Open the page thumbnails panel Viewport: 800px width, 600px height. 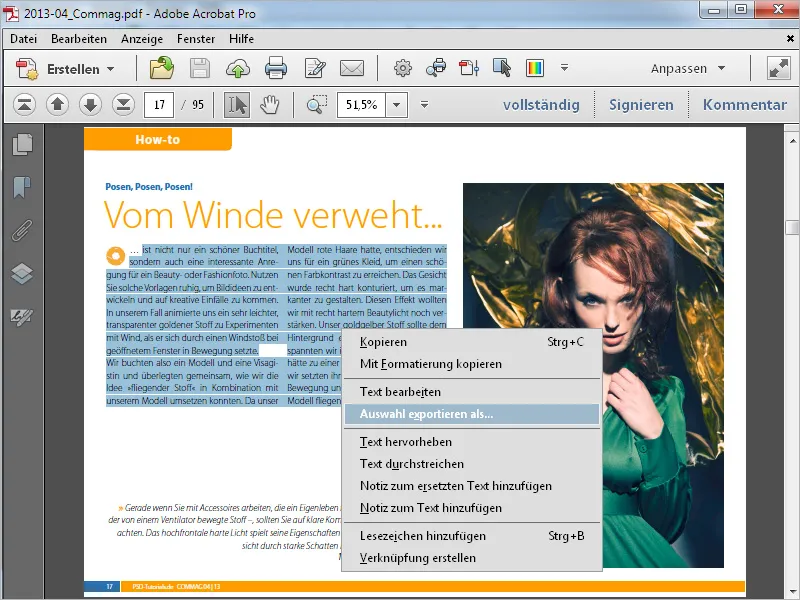[22, 145]
